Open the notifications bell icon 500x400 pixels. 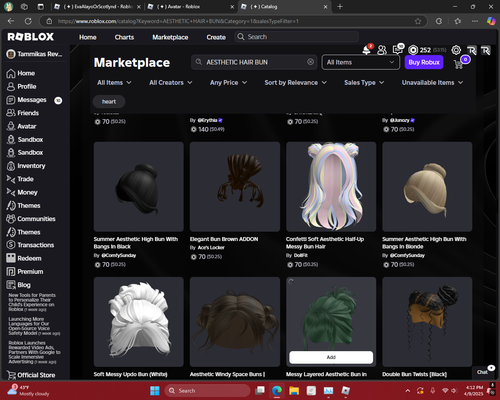(x=367, y=50)
